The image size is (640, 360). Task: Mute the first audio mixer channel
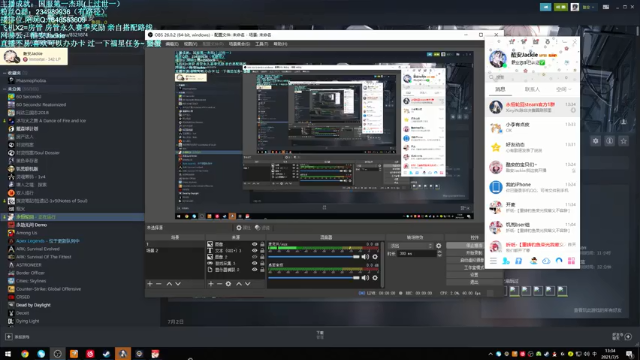(365, 257)
